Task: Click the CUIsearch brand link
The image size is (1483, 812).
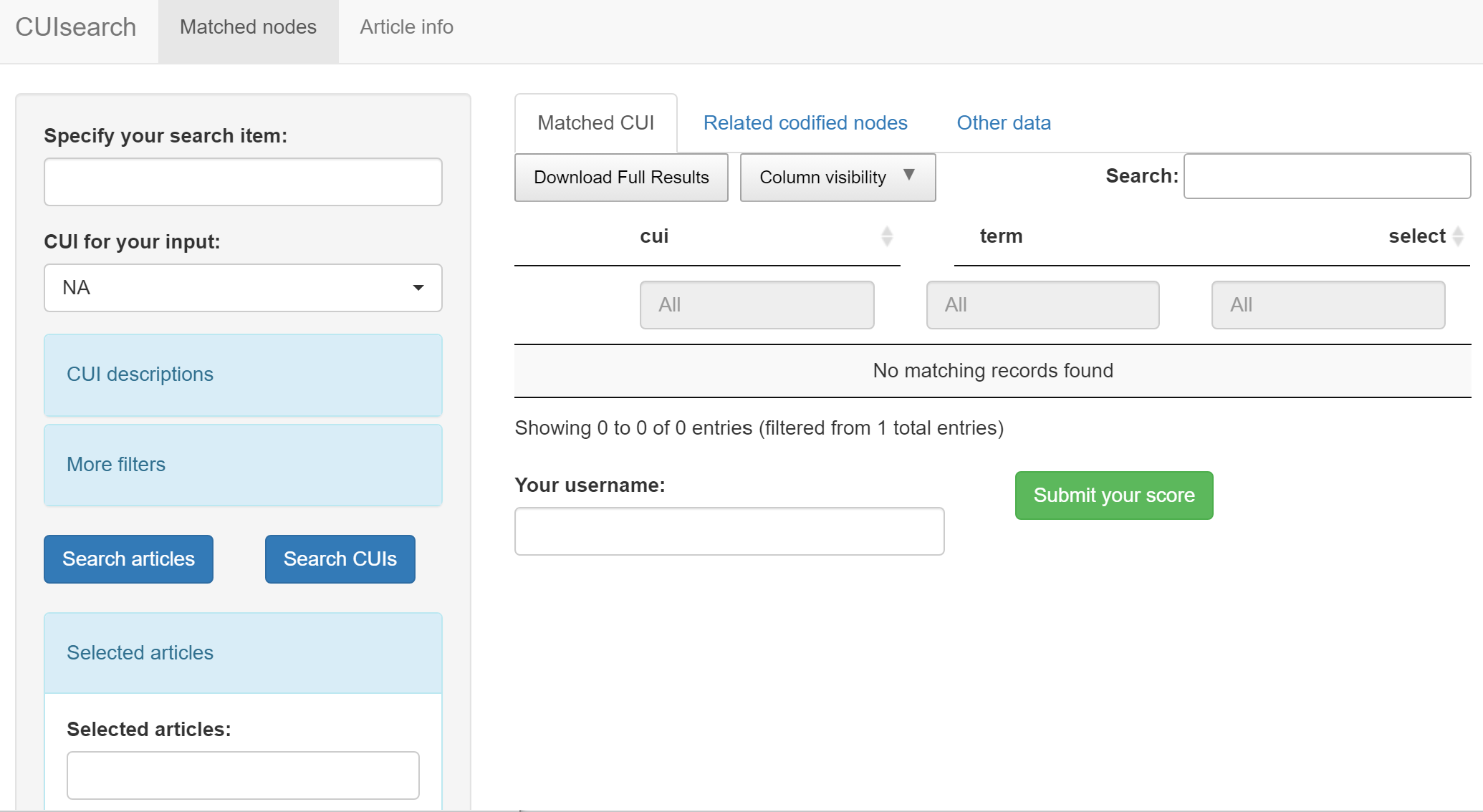Action: click(x=76, y=27)
